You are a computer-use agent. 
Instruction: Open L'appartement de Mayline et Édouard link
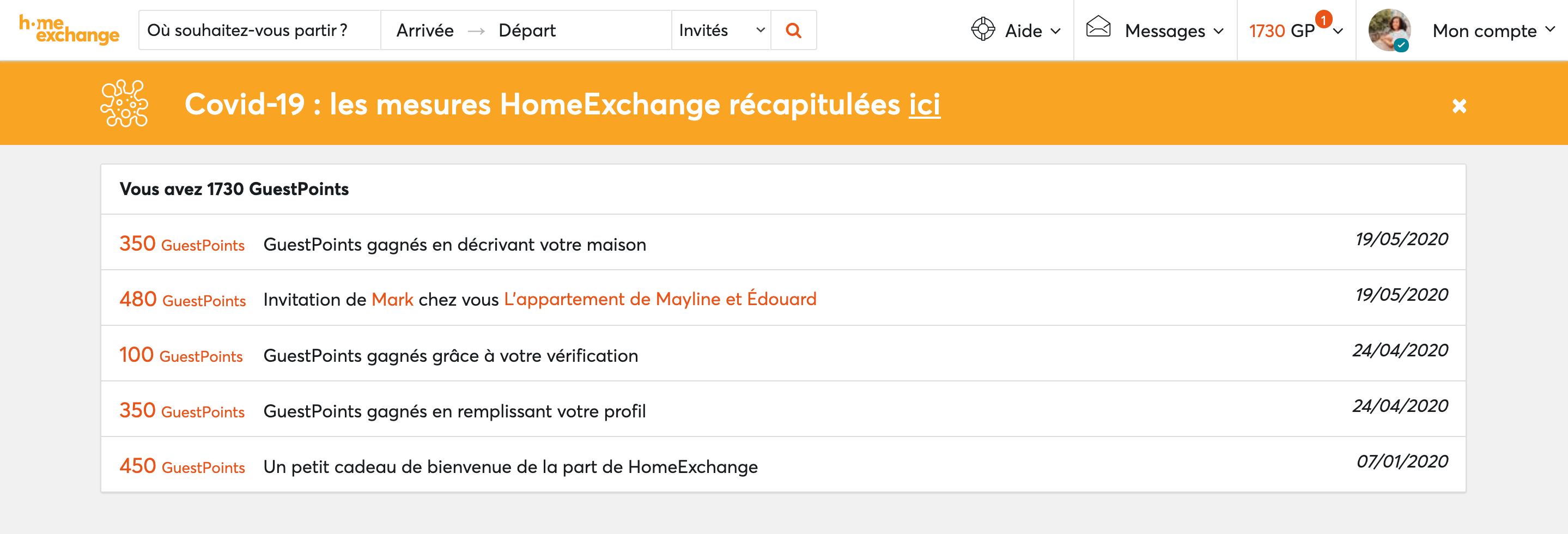click(x=660, y=299)
